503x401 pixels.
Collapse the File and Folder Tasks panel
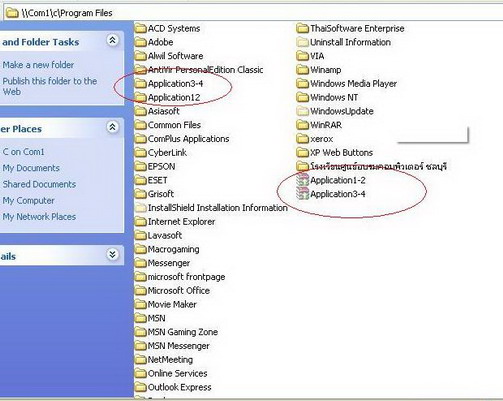click(x=112, y=40)
